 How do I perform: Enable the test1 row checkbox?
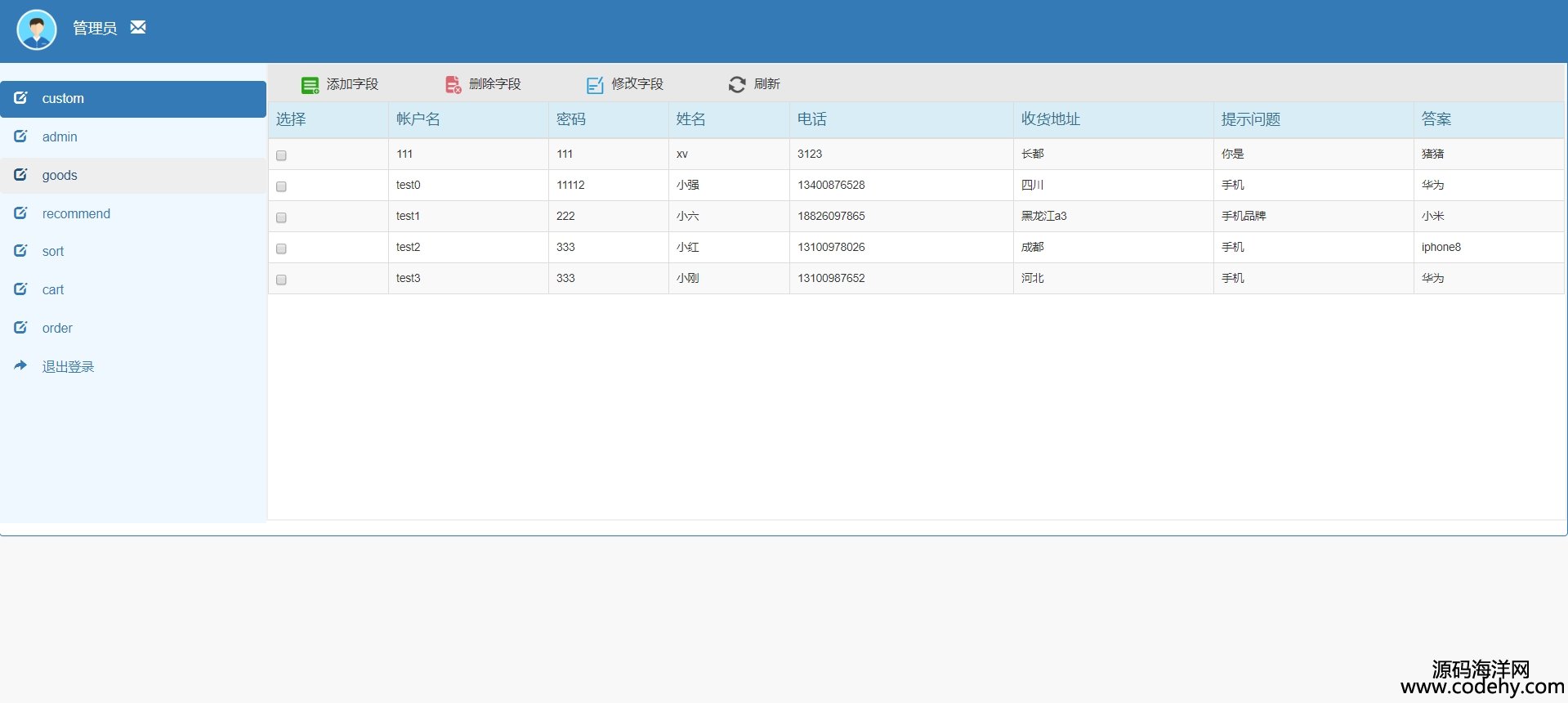pos(281,217)
